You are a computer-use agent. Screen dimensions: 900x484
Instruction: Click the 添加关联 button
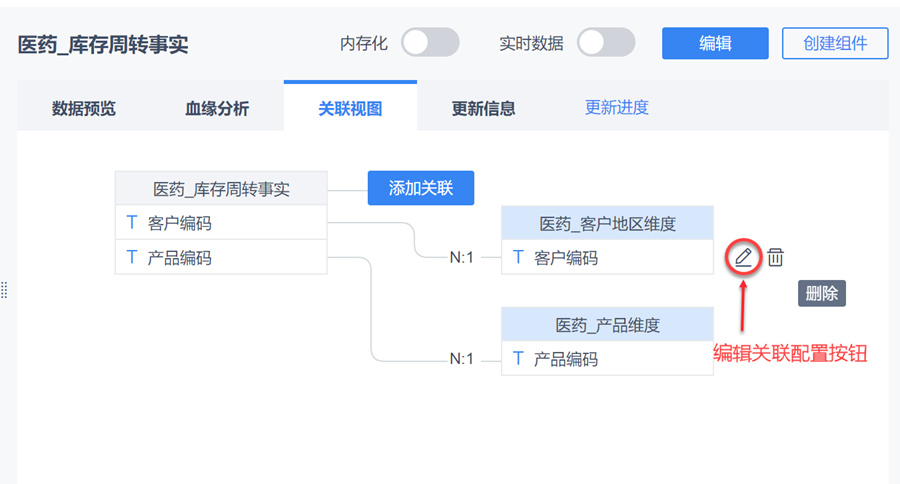pos(420,188)
